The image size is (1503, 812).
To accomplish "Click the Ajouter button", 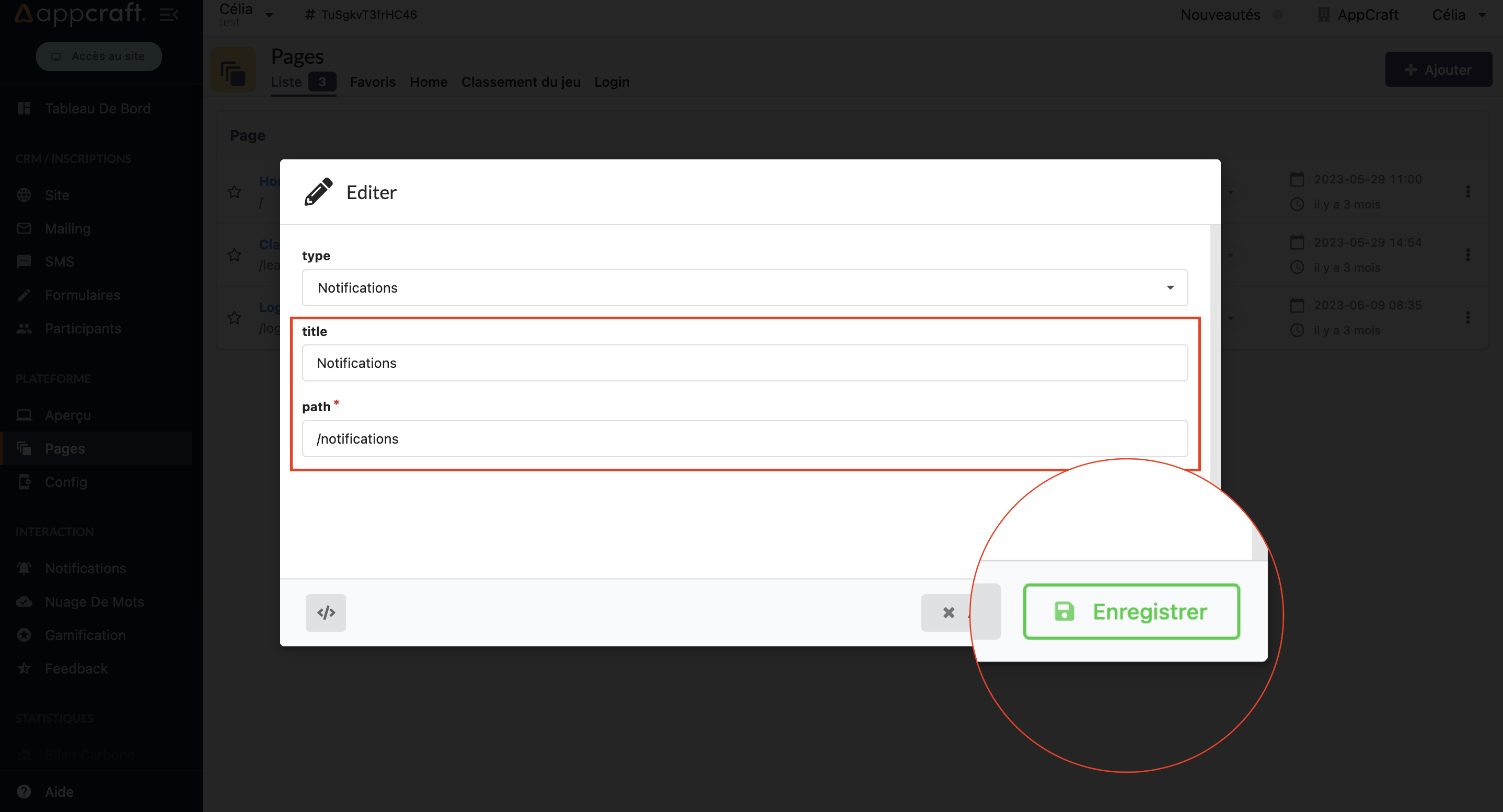I will pos(1438,69).
